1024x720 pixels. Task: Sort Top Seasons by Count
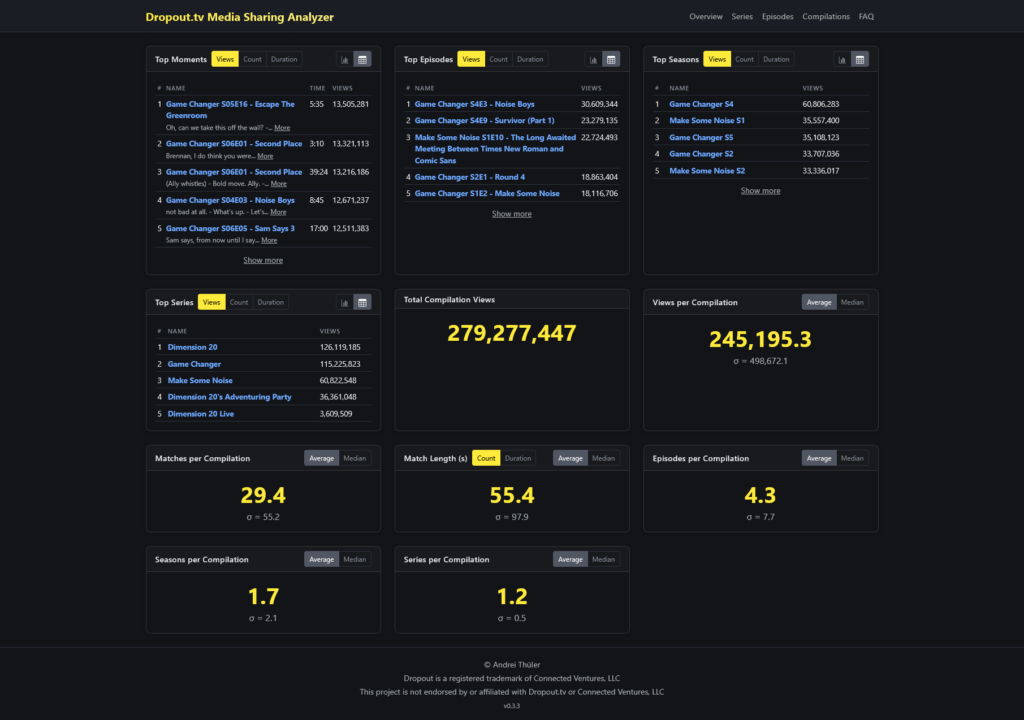[x=745, y=60]
